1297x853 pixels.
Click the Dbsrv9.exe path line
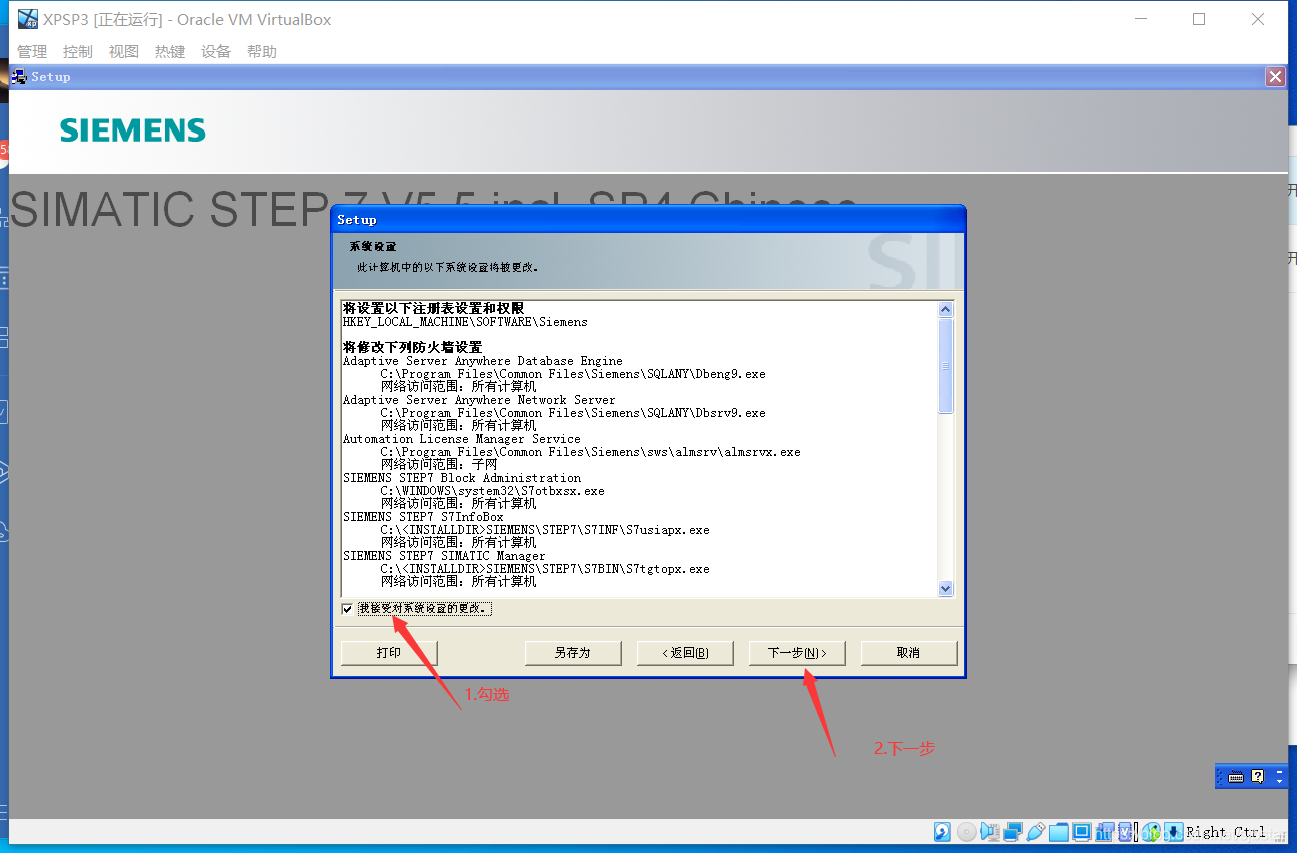coord(573,413)
